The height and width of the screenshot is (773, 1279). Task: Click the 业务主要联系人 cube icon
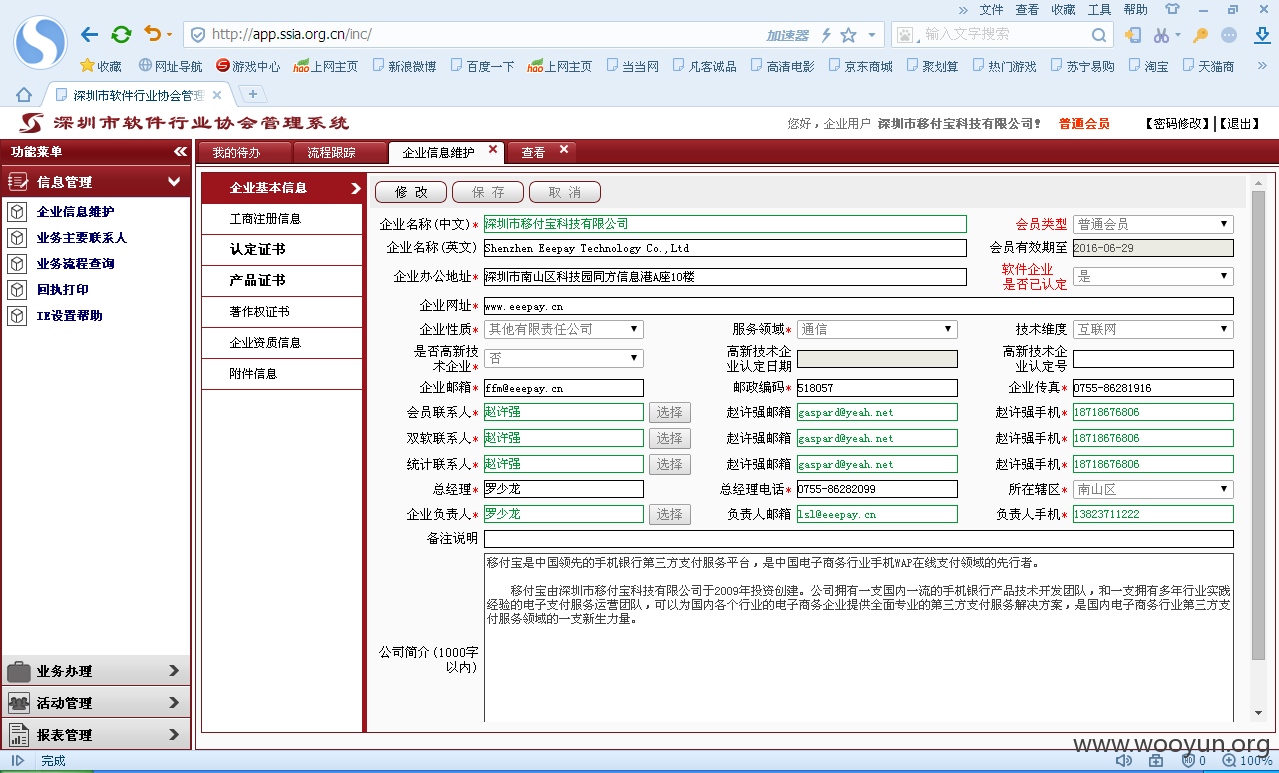pos(16,238)
